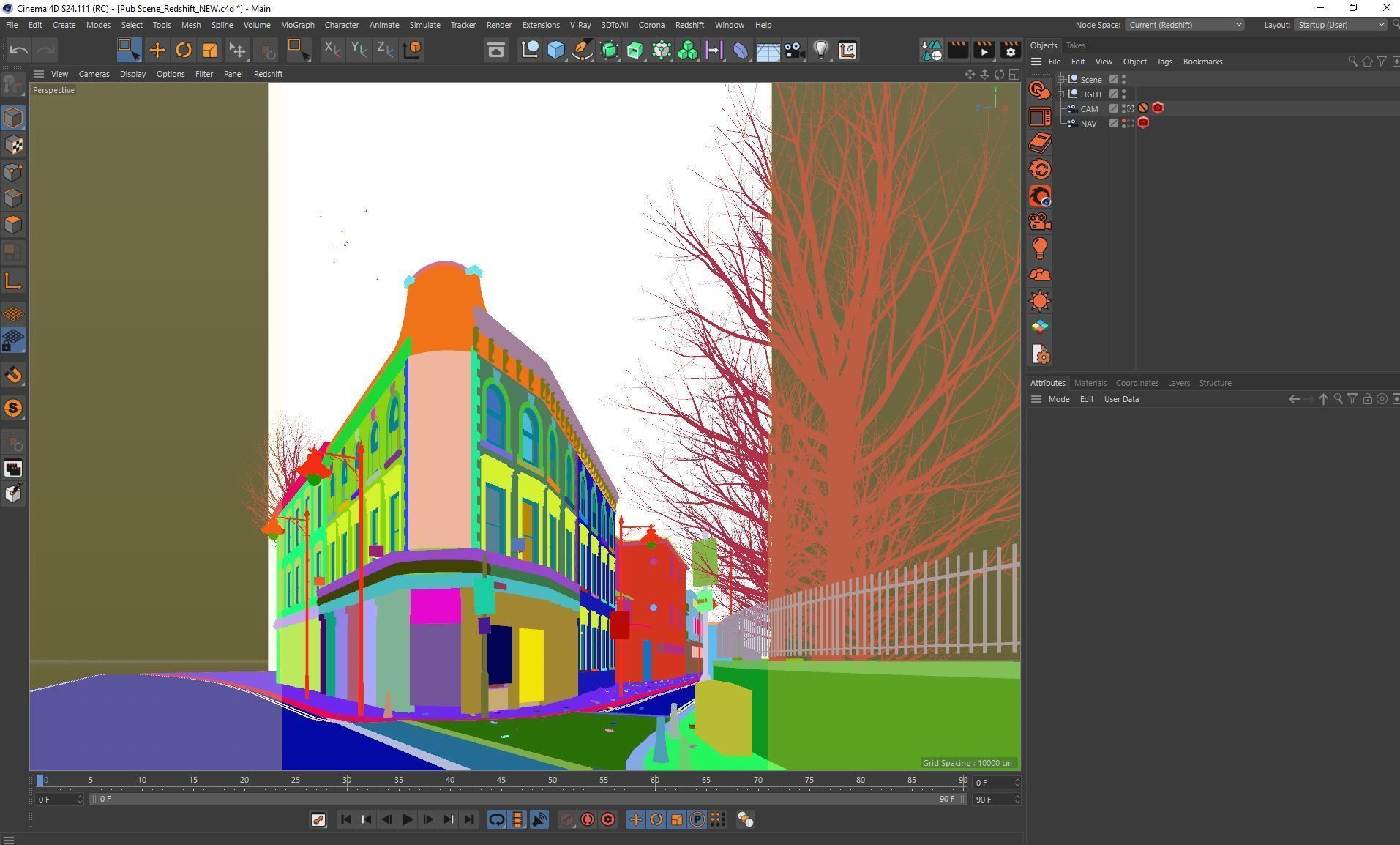The image size is (1400, 845).
Task: Toggle X axis lock
Action: [332, 50]
